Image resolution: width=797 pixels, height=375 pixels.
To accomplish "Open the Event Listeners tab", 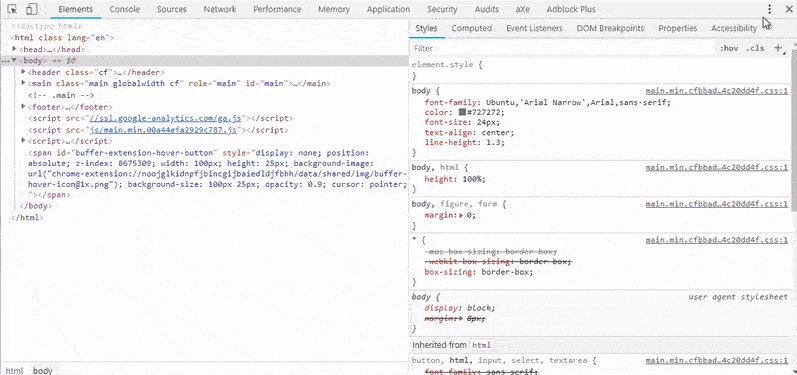I will pos(534,28).
